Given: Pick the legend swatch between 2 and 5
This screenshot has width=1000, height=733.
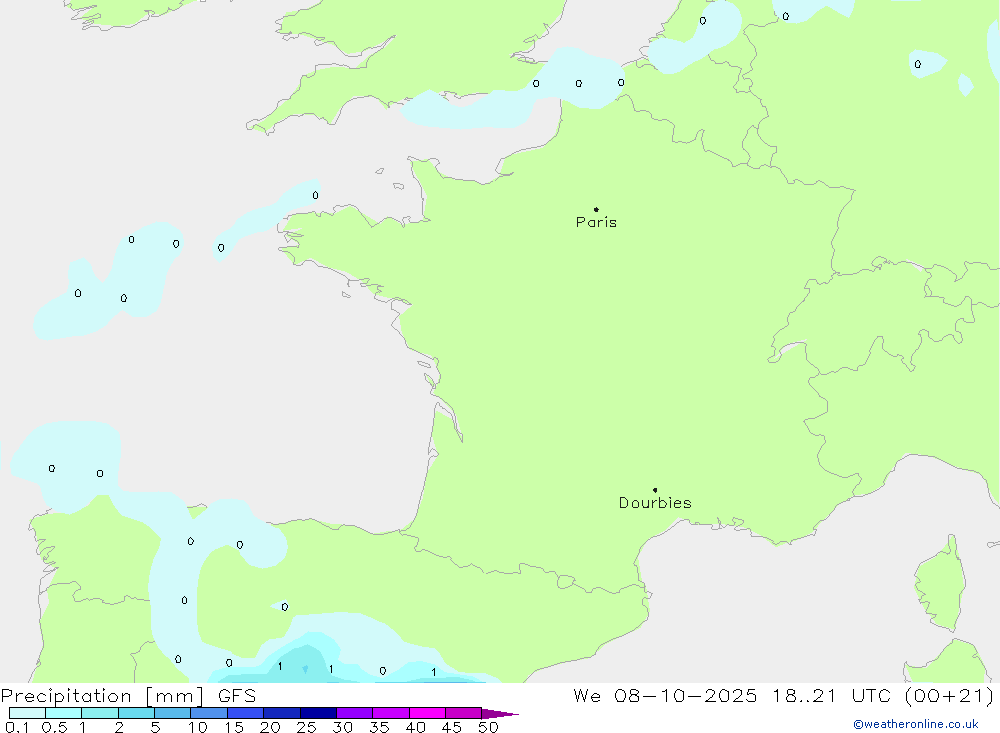Looking at the screenshot, I should 136,713.
